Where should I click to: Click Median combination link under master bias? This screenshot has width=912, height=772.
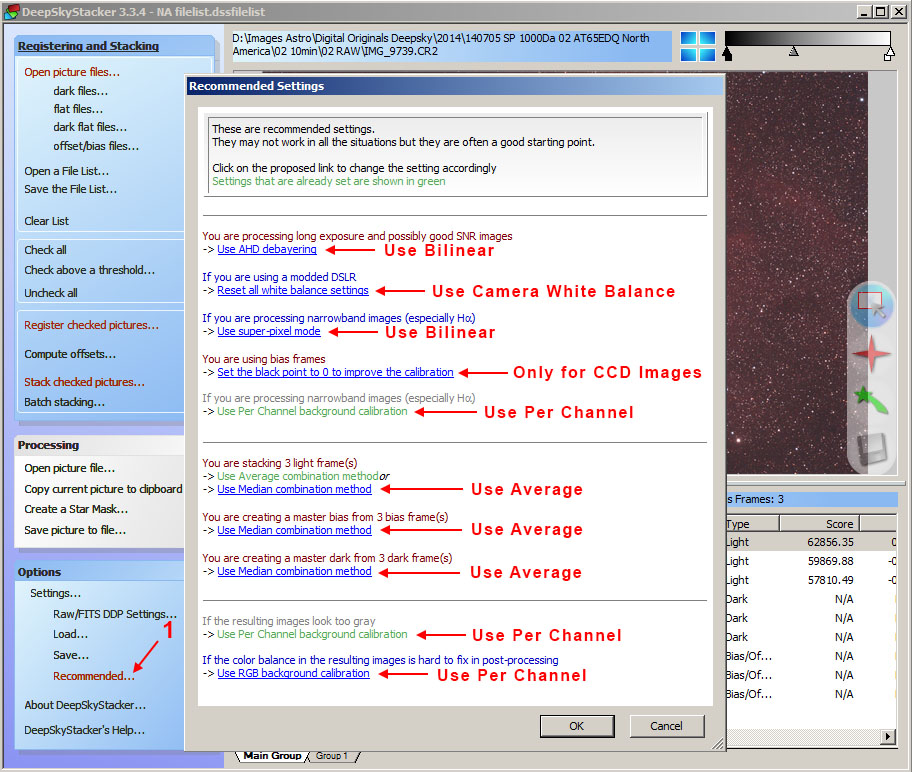tap(294, 530)
